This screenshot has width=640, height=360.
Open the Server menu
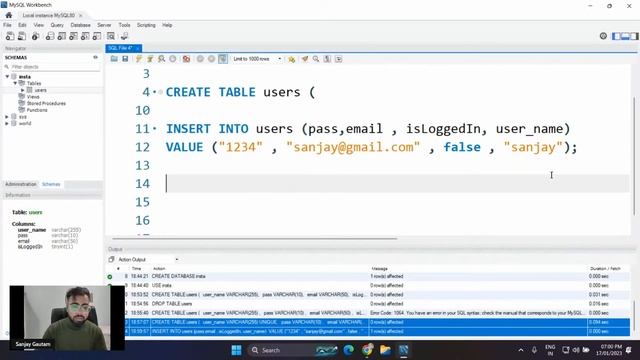[104, 25]
